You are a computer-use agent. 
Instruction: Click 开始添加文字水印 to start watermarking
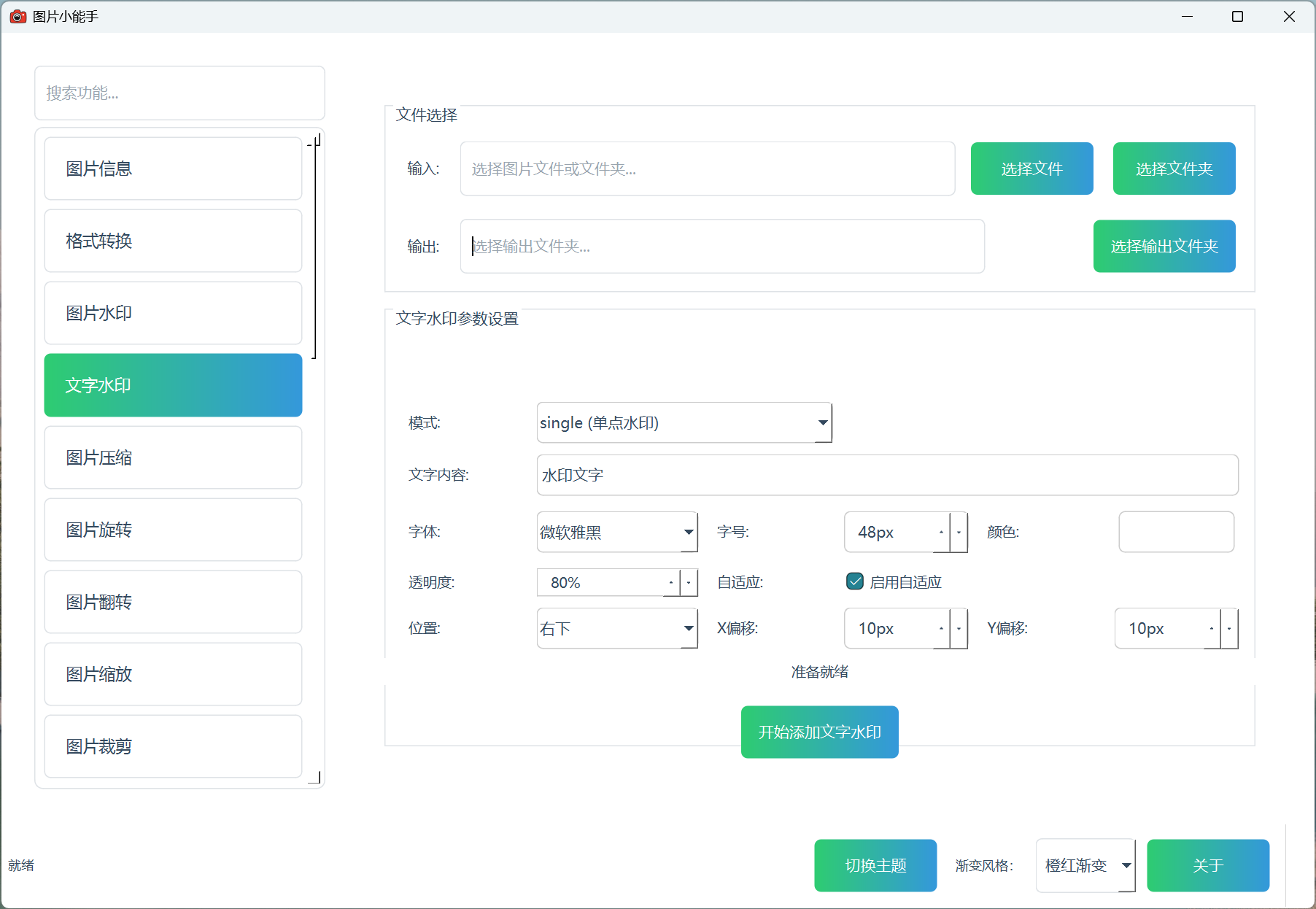pos(819,732)
